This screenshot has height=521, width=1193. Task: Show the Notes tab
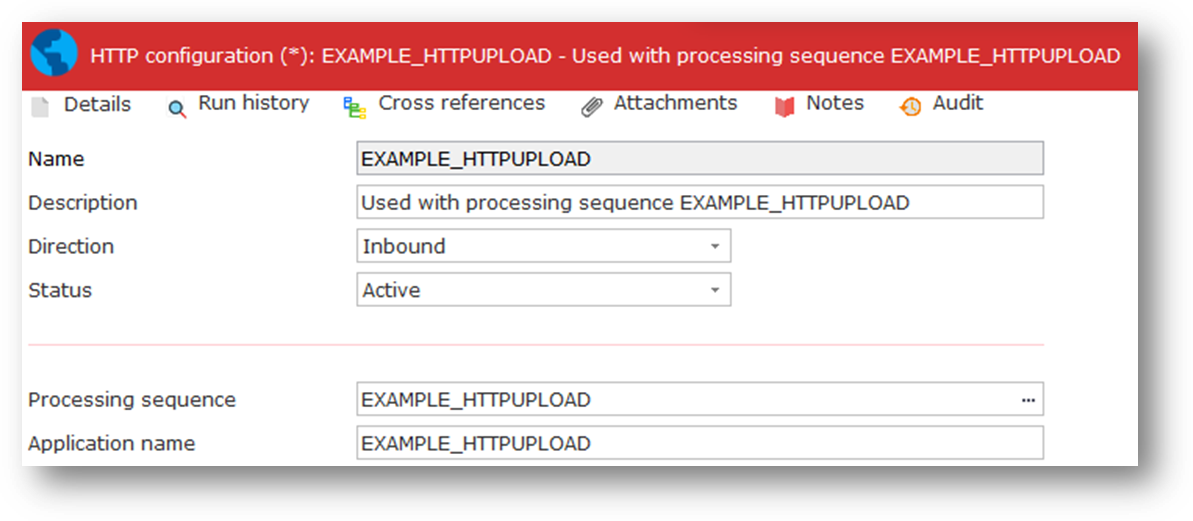835,103
